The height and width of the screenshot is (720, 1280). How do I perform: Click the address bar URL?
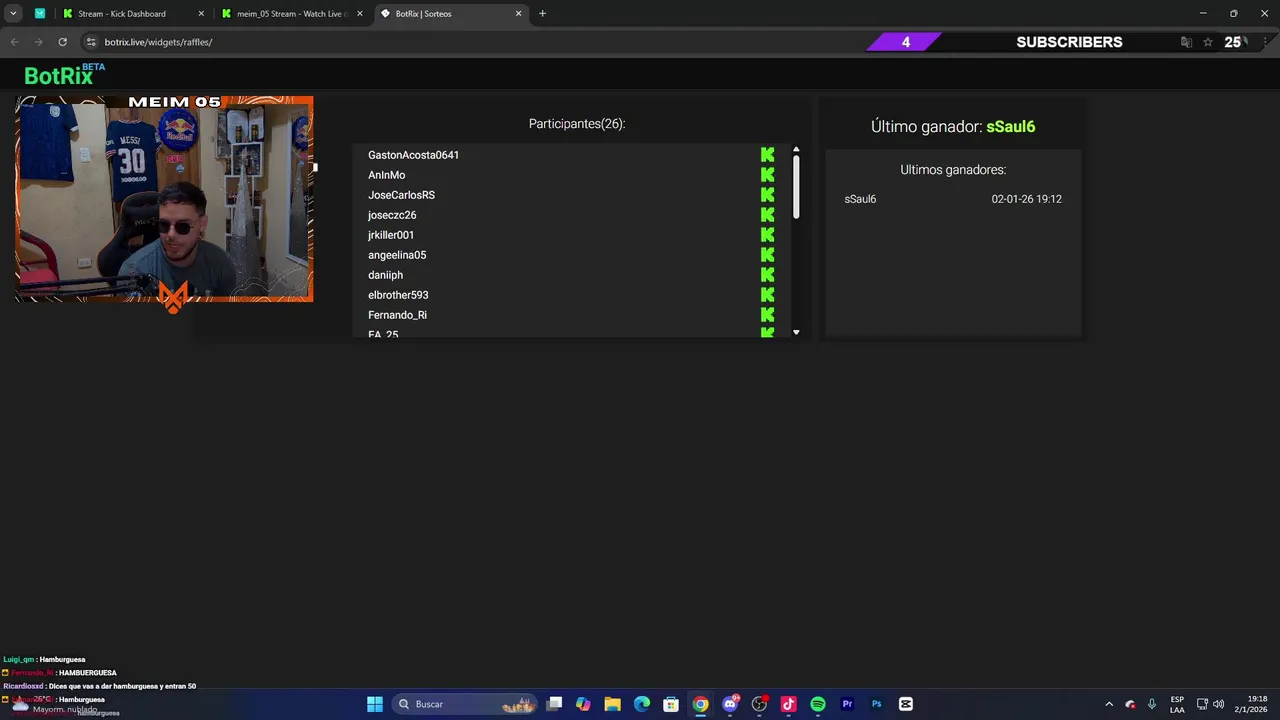[158, 42]
